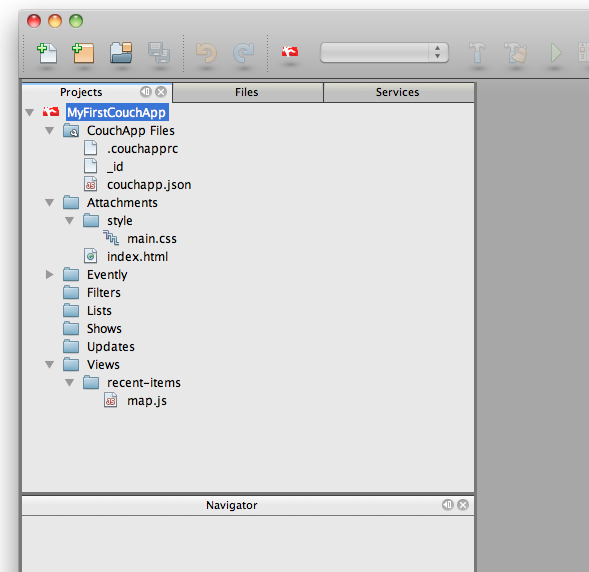
Task: Click the Updates folder icon
Action: pos(71,346)
